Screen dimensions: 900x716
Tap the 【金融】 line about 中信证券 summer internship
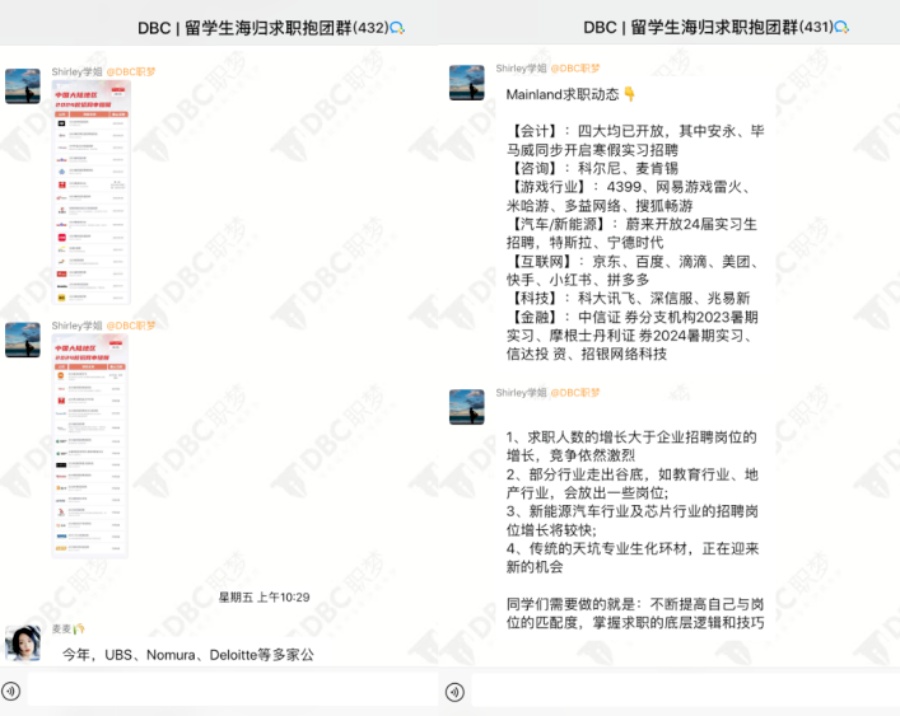tap(633, 335)
